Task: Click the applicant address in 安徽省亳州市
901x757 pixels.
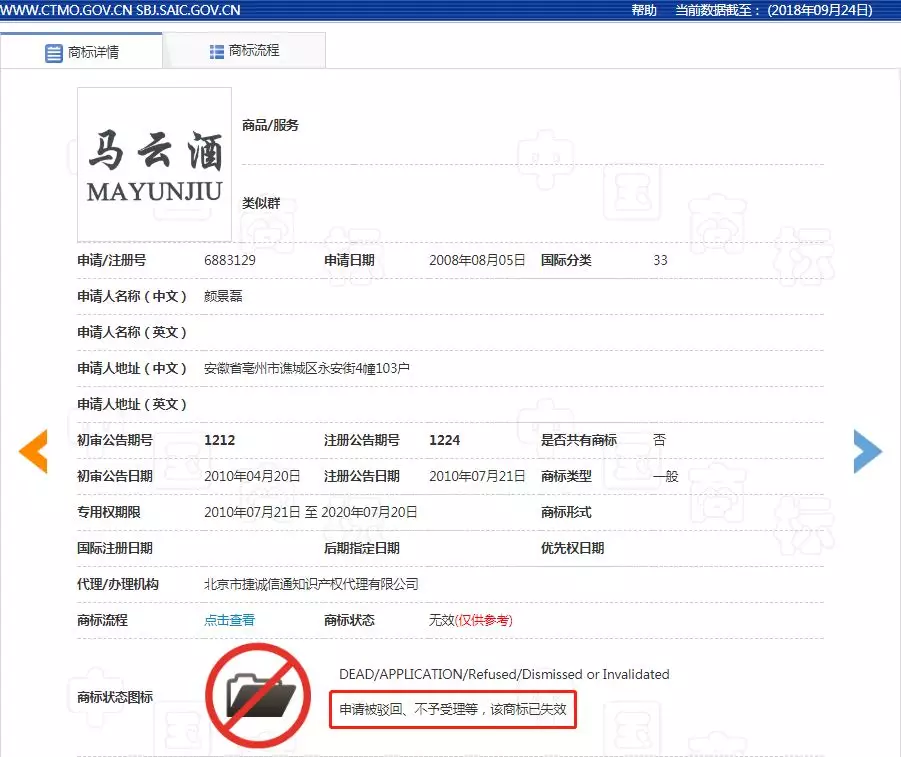Action: pyautogui.click(x=306, y=368)
